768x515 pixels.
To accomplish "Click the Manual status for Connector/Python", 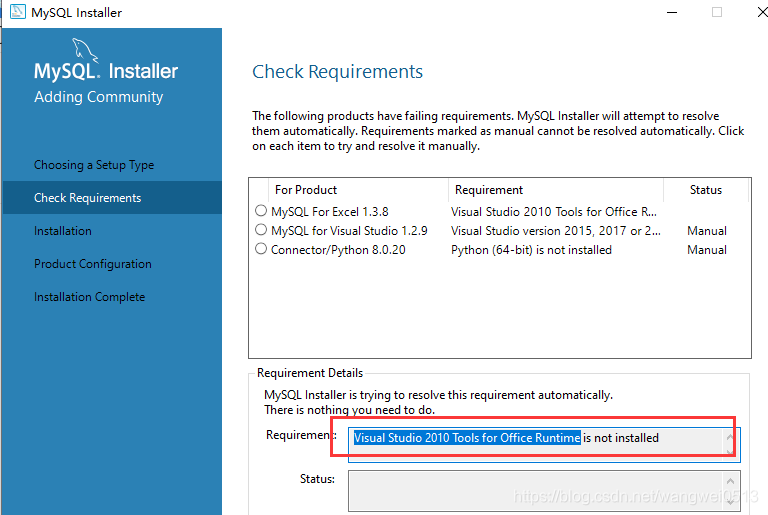I will (x=707, y=250).
